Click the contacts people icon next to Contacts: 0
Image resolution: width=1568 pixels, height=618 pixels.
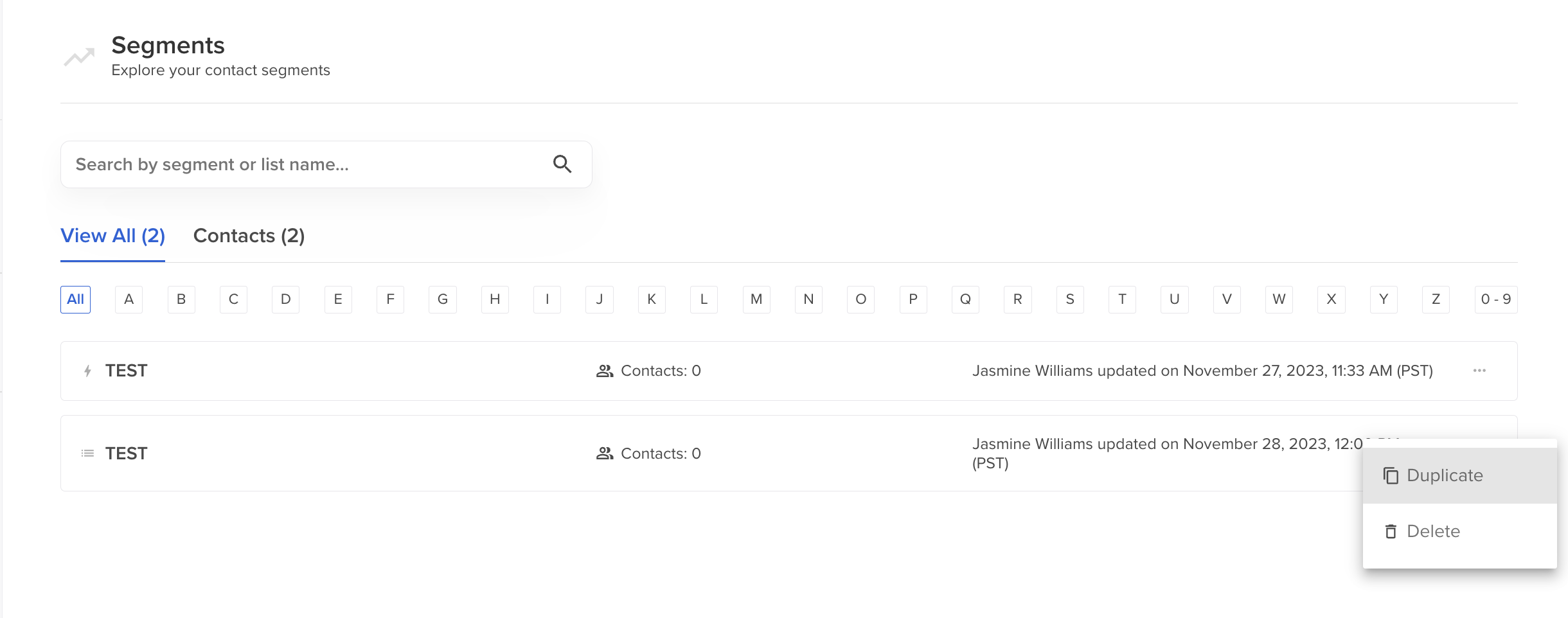[x=604, y=371]
